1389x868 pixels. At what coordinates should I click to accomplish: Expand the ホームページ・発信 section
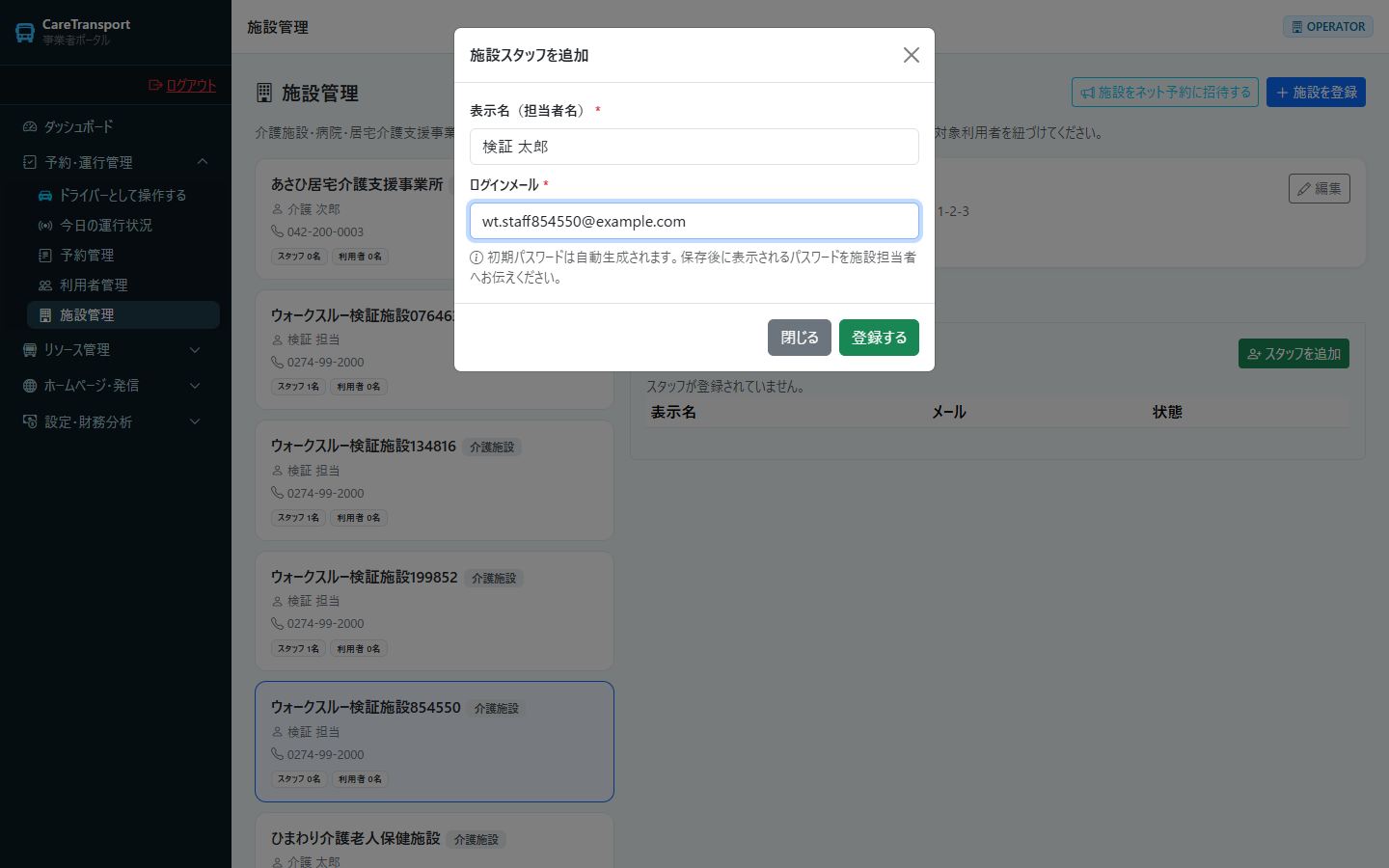pyautogui.click(x=116, y=385)
